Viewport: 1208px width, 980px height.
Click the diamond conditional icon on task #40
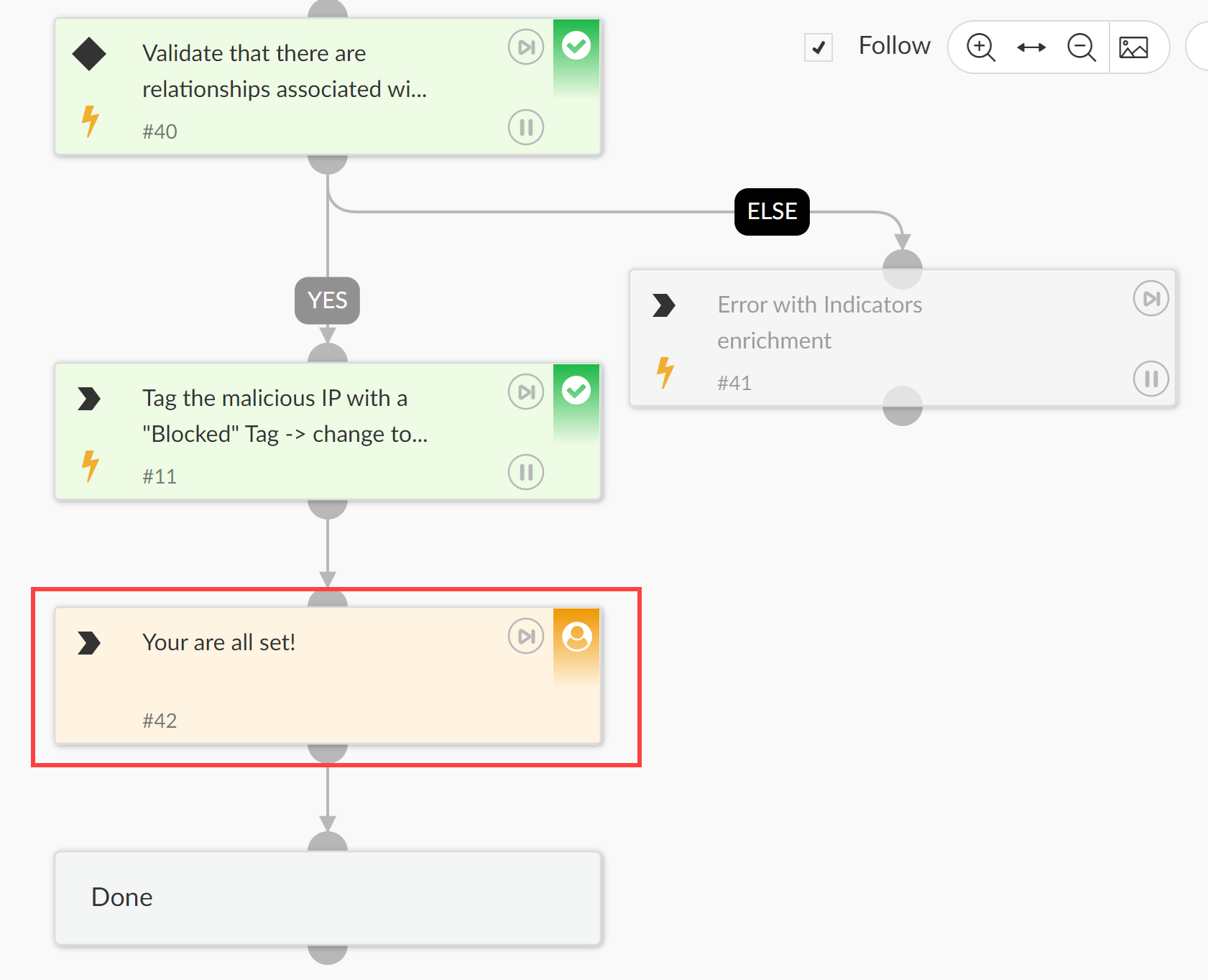point(89,54)
